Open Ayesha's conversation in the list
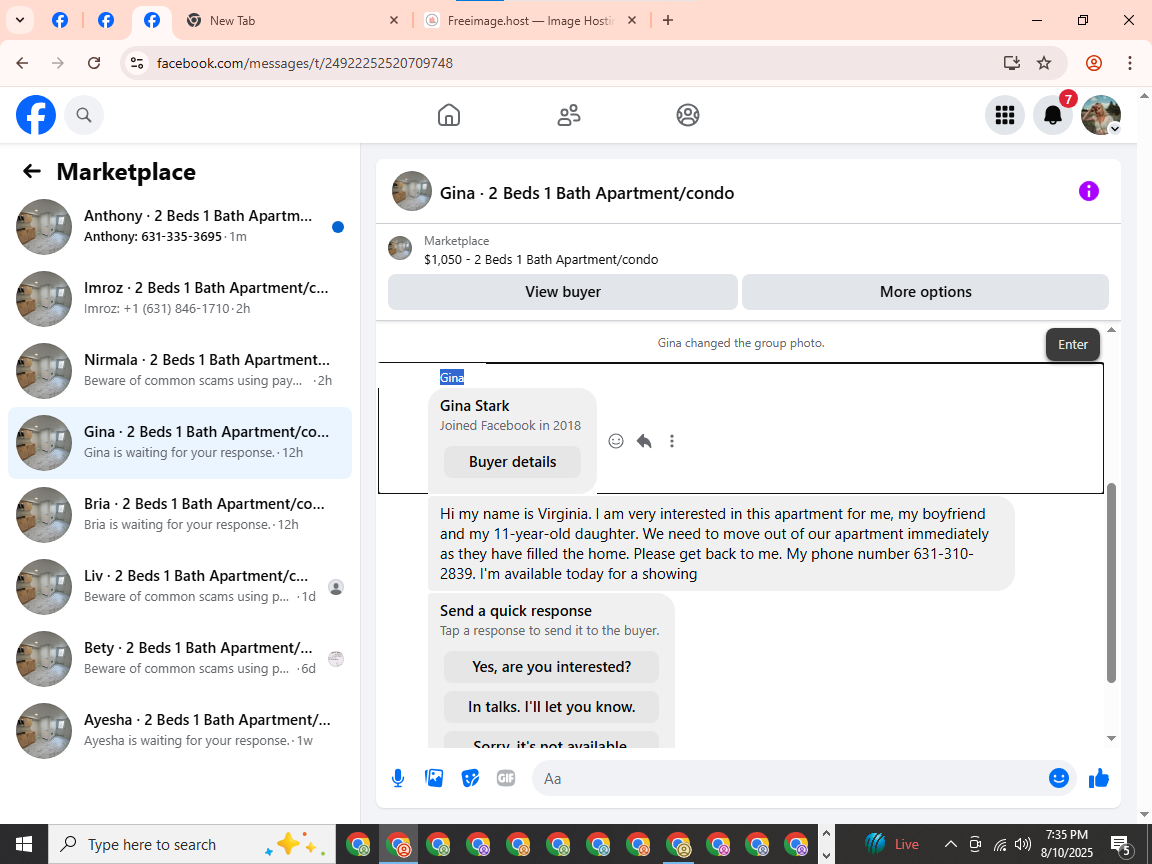This screenshot has height=864, width=1152. click(x=180, y=731)
